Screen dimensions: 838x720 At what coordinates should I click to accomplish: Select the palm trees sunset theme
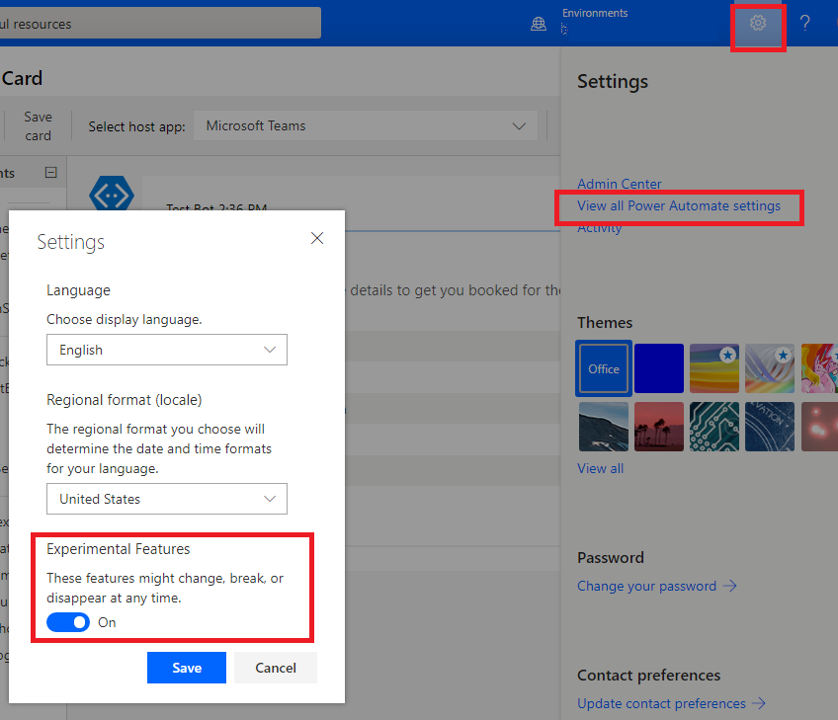pyautogui.click(x=659, y=427)
